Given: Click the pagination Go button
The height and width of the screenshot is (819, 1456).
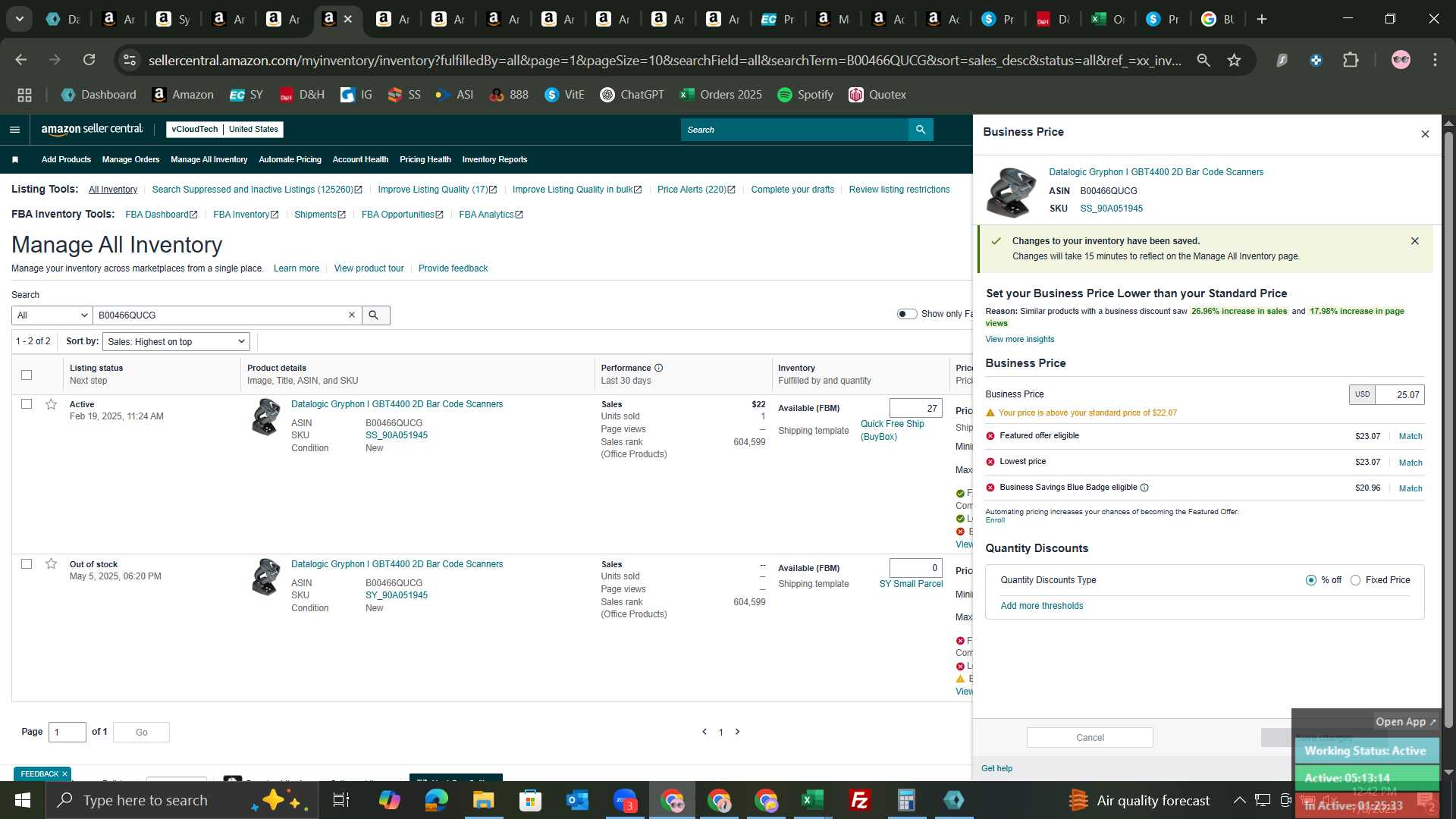Looking at the screenshot, I should pos(141,733).
